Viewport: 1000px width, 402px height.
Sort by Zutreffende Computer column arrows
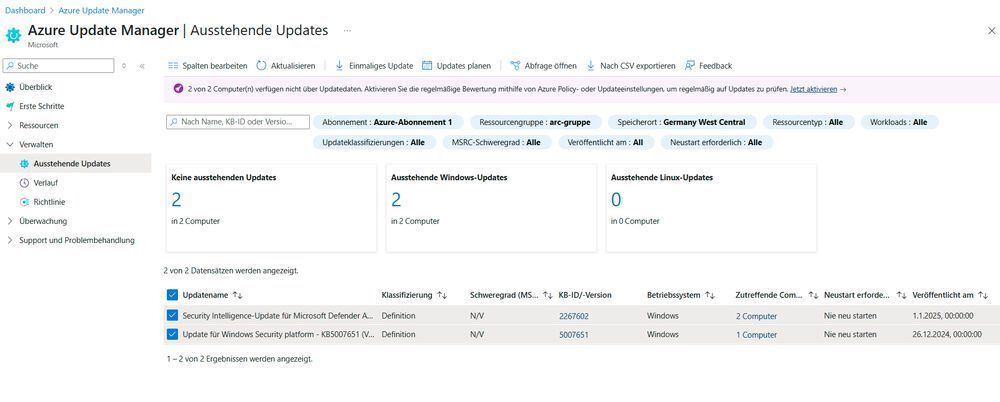[813, 295]
